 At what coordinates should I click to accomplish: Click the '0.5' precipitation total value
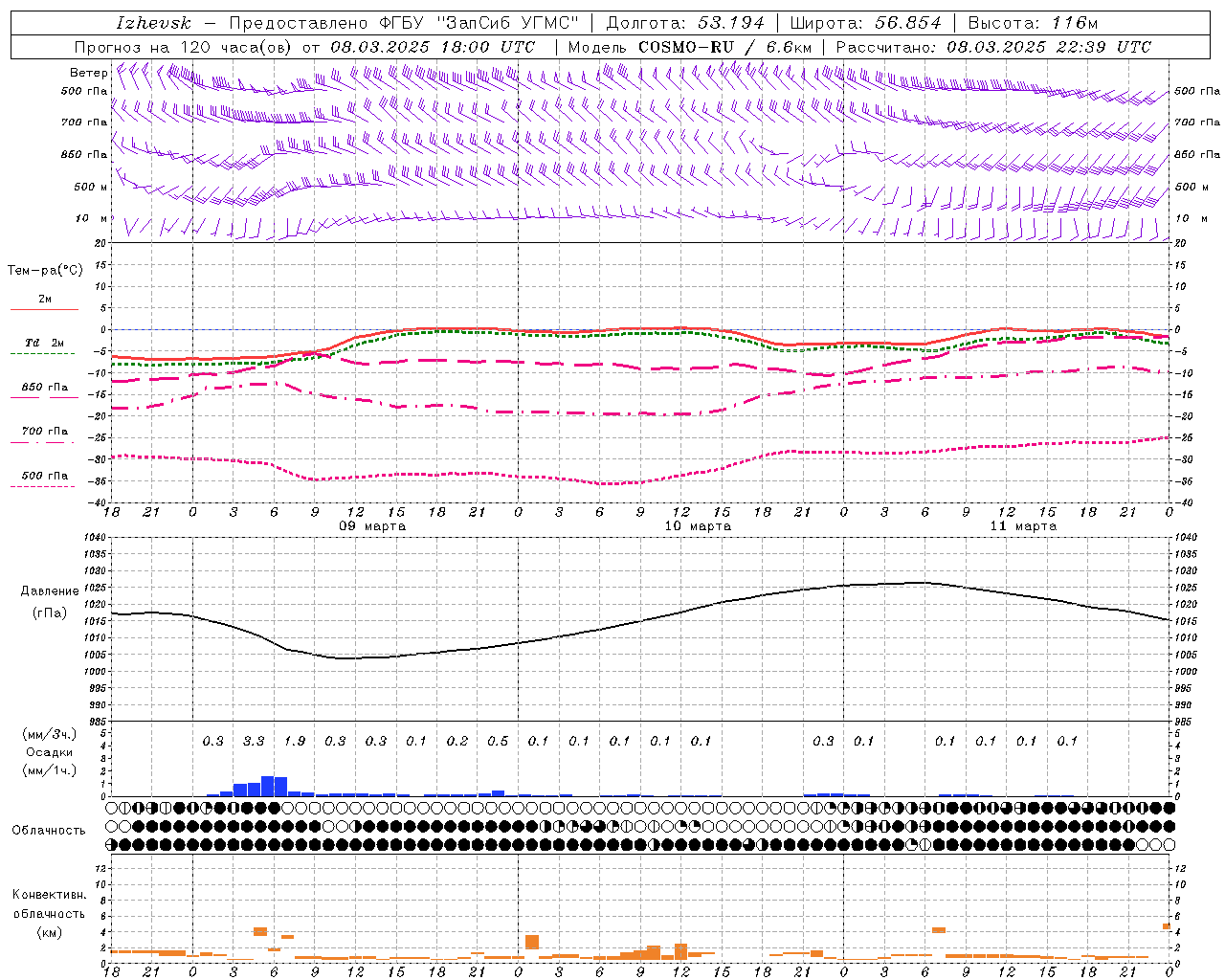click(x=498, y=741)
